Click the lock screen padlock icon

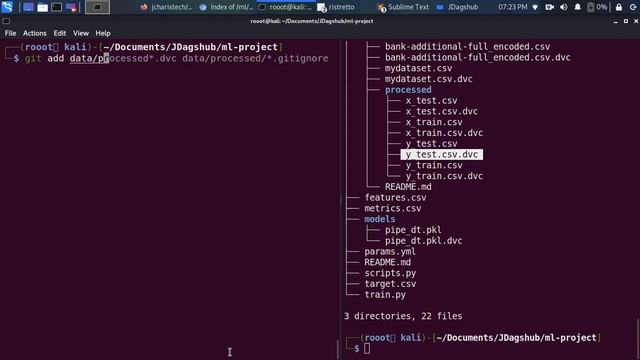tap(619, 7)
